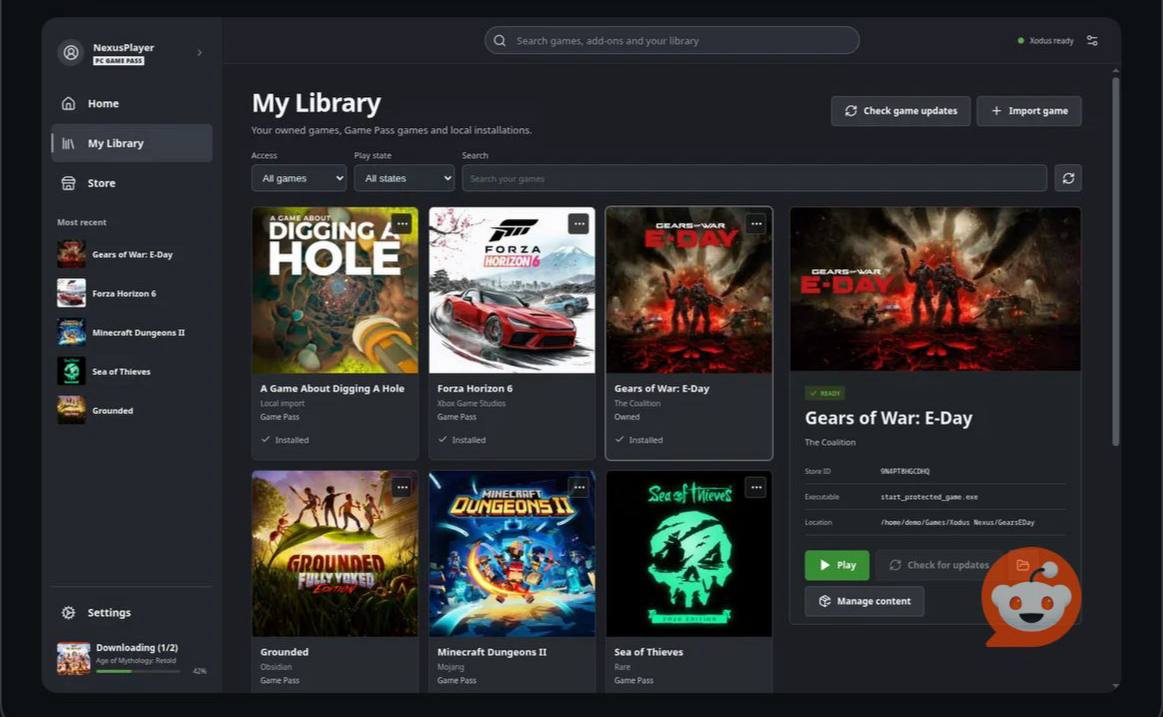Click the Grounded sidebar thumbnail icon

click(x=72, y=410)
